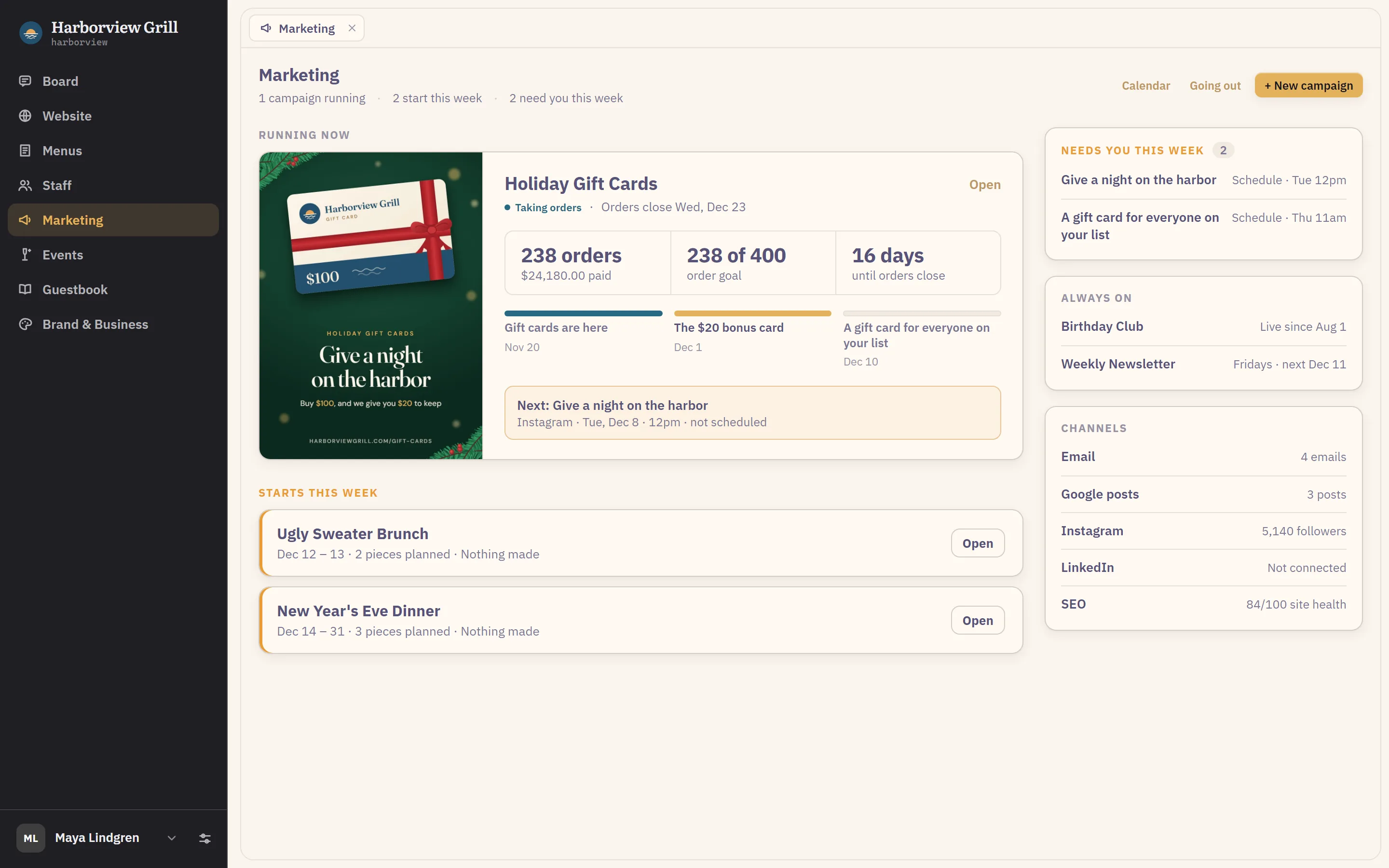Open the Holiday Gift Cards campaign
The width and height of the screenshot is (1389, 868).
click(x=984, y=185)
